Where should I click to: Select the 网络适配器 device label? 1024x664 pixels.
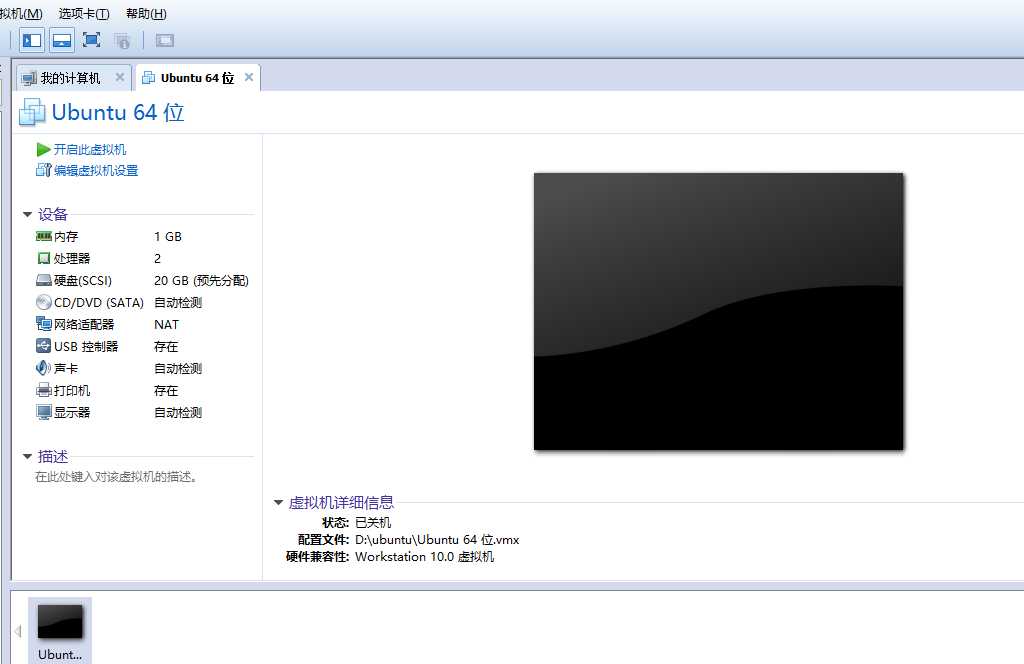point(84,324)
